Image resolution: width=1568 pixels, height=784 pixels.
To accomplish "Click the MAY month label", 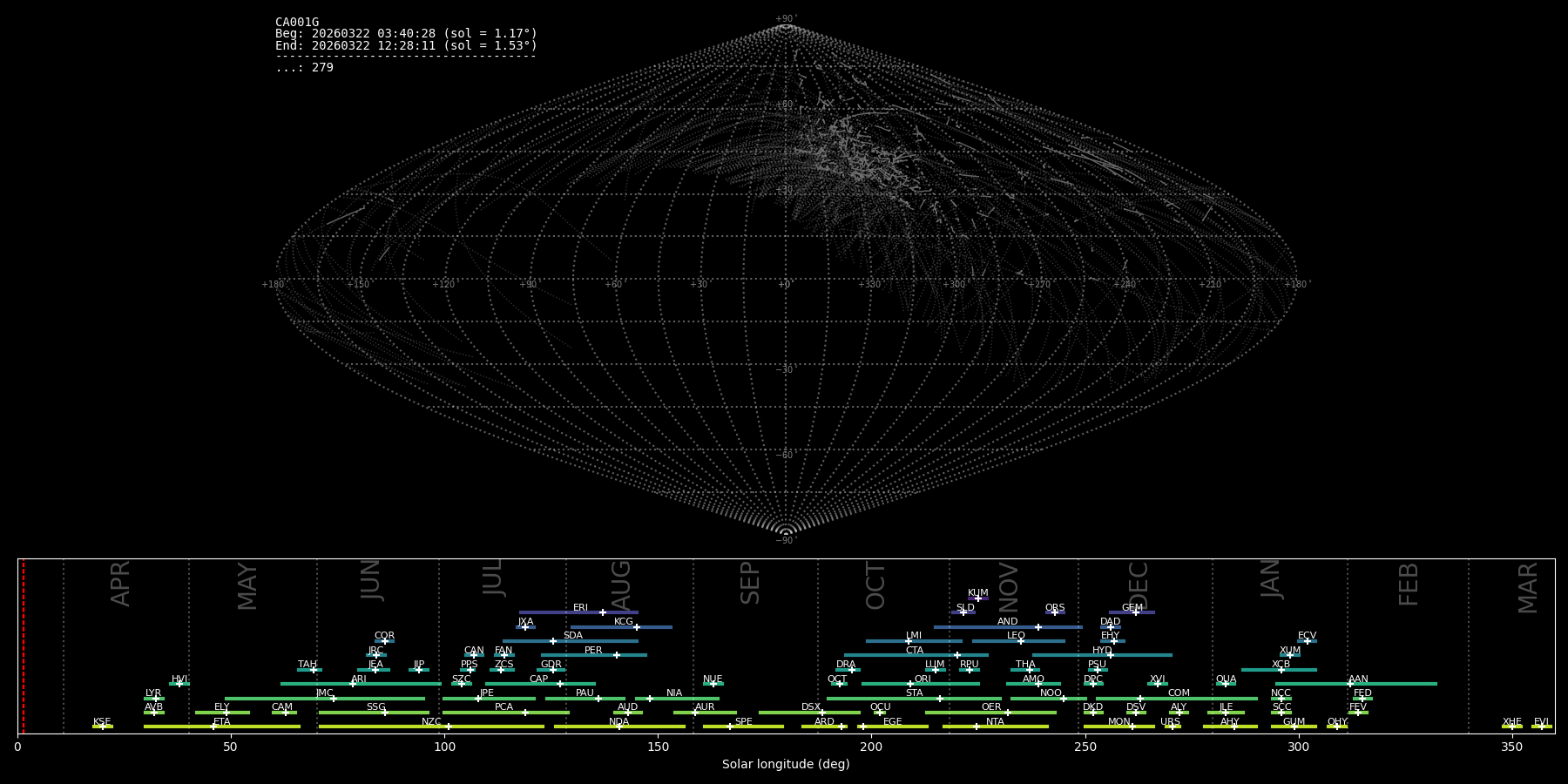I will click(247, 586).
